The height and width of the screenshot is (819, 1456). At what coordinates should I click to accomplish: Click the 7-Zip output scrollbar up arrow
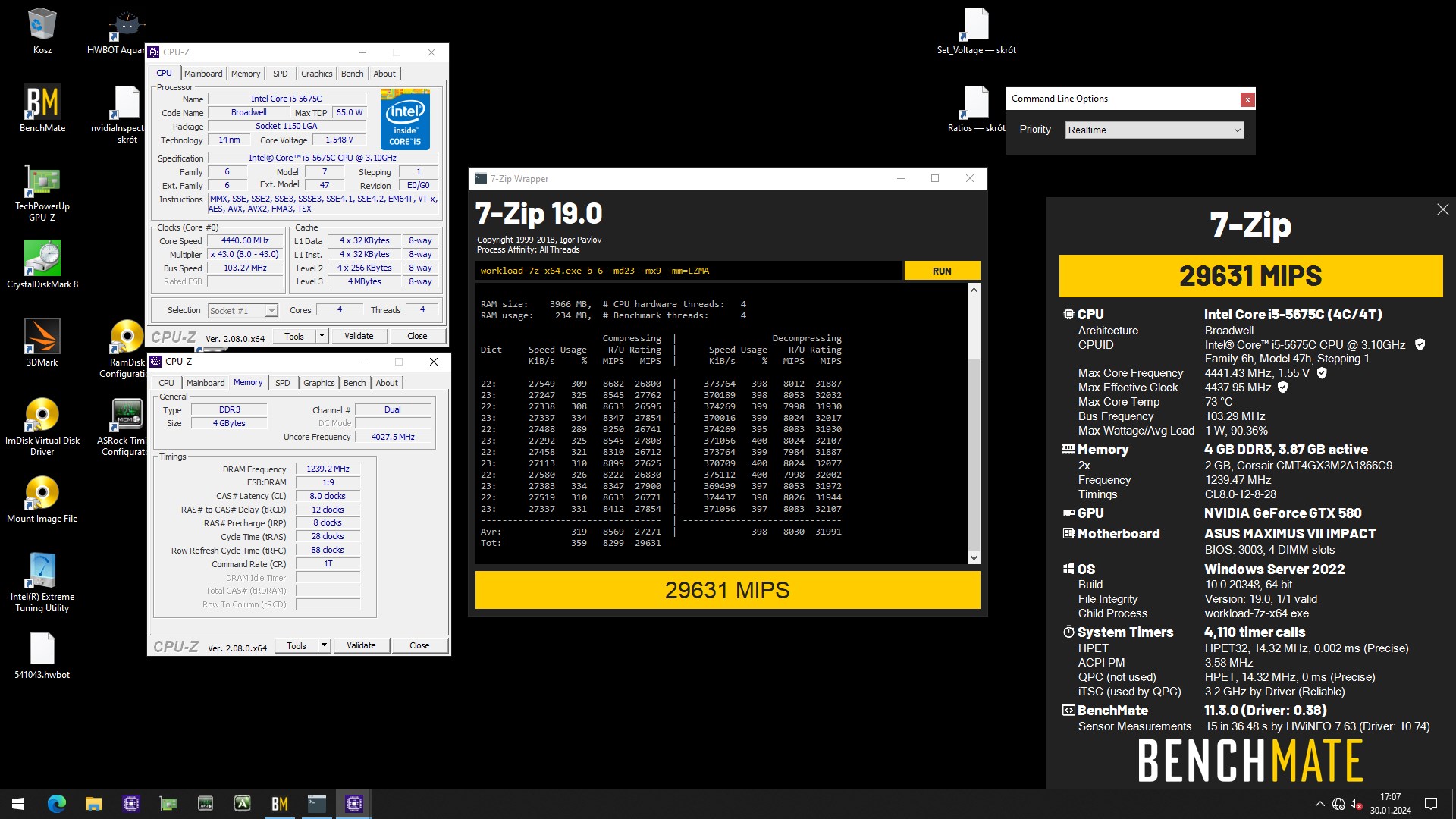tap(974, 290)
